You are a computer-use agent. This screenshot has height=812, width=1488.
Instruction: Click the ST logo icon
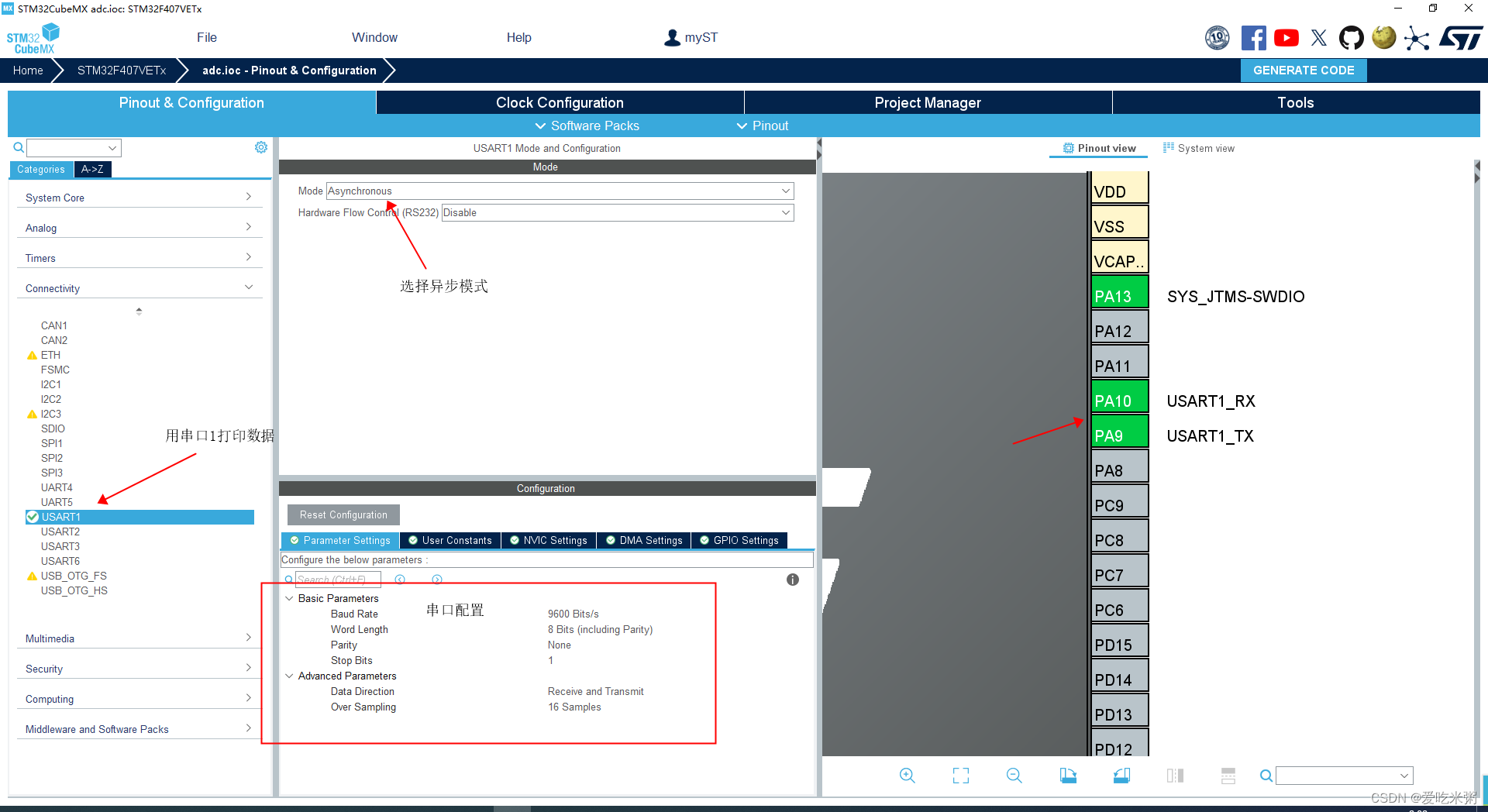click(1461, 37)
